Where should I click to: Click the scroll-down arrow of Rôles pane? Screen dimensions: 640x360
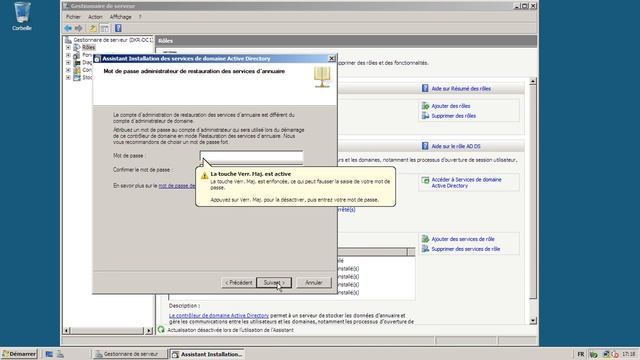click(533, 321)
